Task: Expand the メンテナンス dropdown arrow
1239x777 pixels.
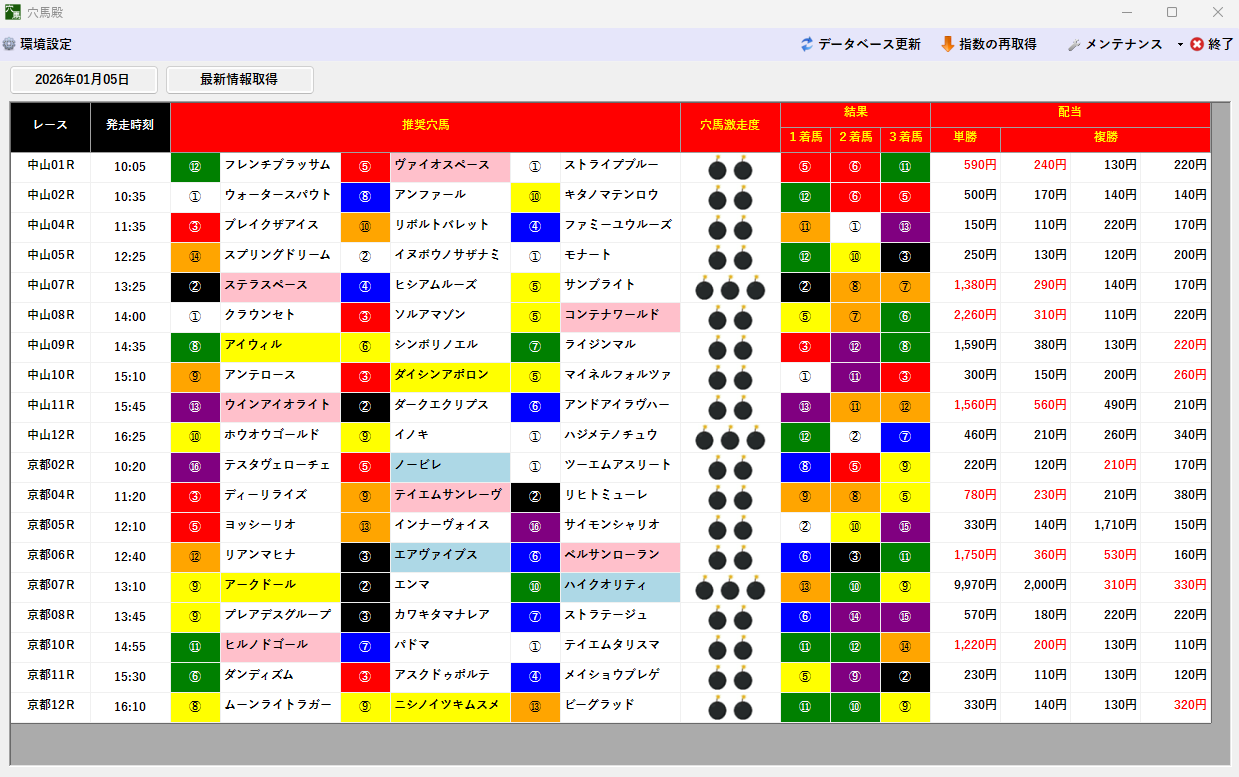Action: tap(1180, 45)
